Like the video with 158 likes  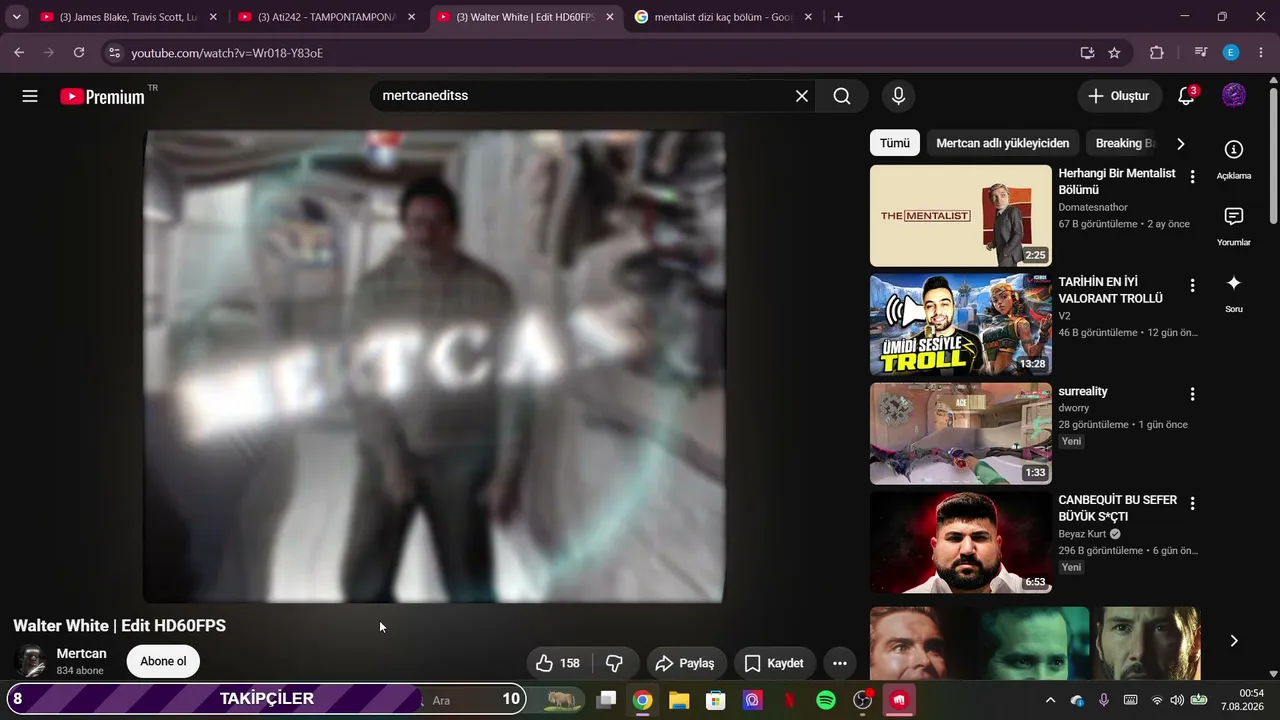[x=557, y=663]
